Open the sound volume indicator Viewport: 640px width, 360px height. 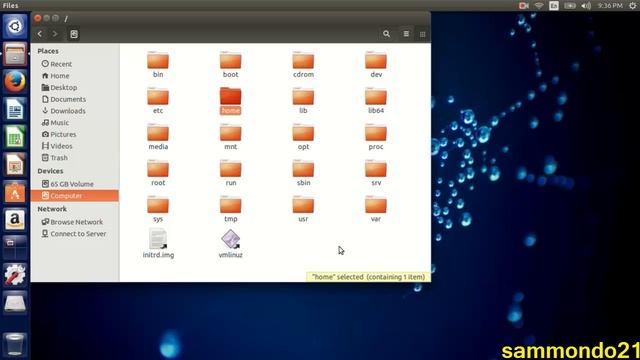pos(586,6)
